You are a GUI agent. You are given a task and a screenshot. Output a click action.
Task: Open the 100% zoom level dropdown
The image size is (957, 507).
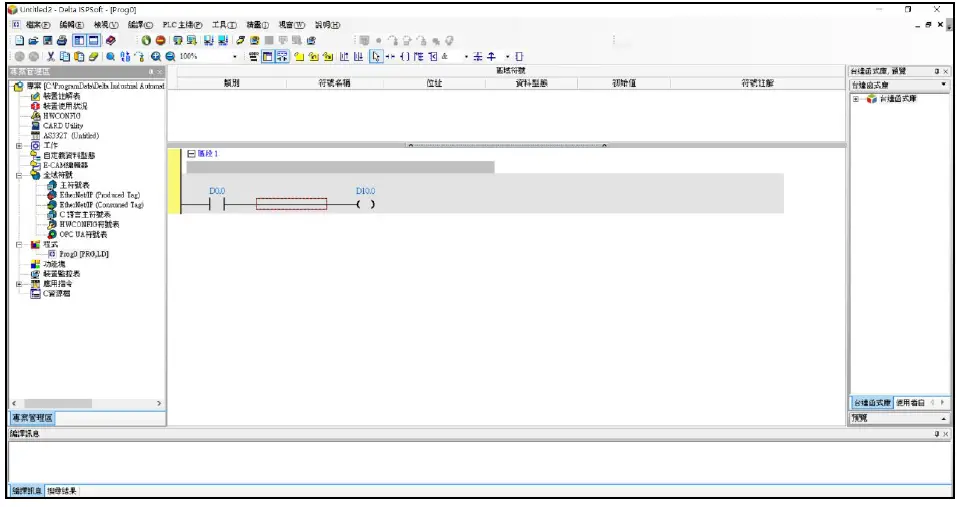click(x=235, y=56)
